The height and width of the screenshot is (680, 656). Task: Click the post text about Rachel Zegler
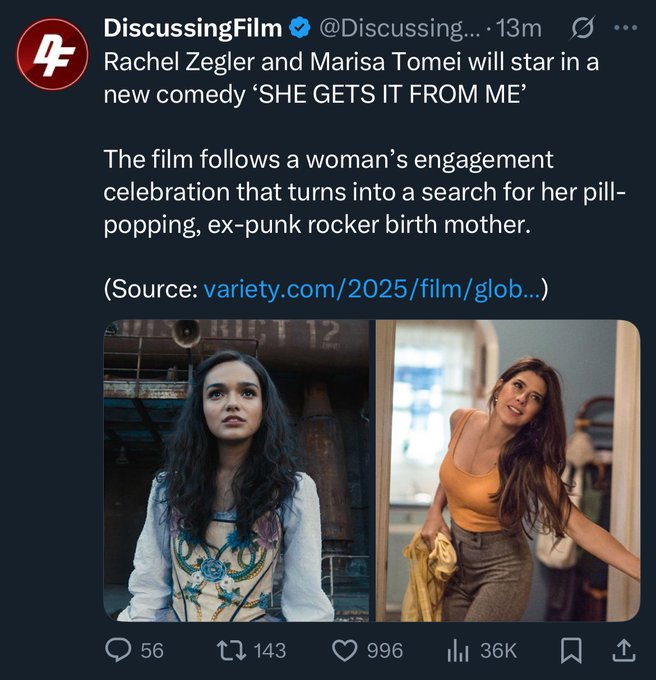pos(350,76)
